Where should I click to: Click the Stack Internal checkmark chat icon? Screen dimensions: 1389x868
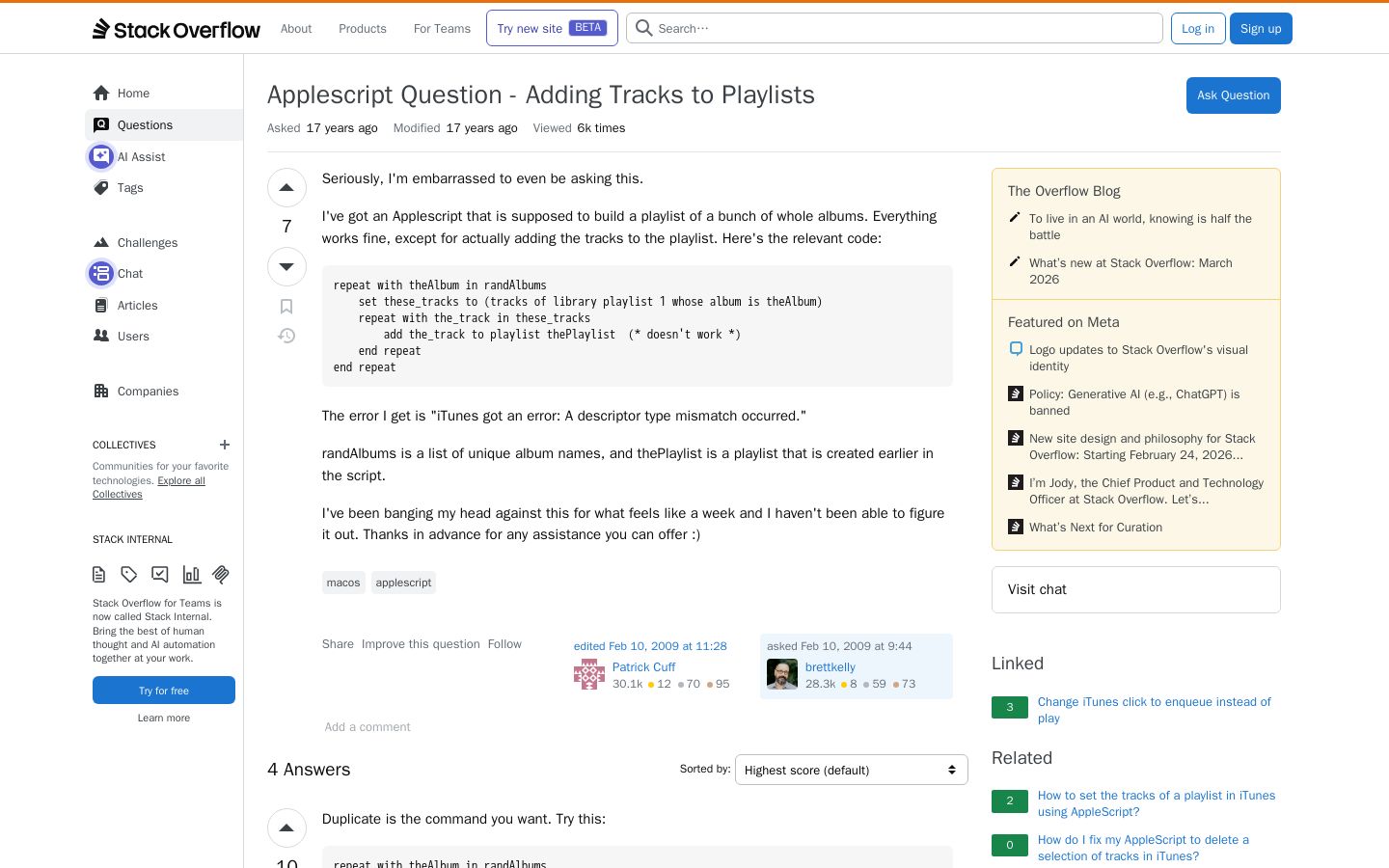pos(160,575)
